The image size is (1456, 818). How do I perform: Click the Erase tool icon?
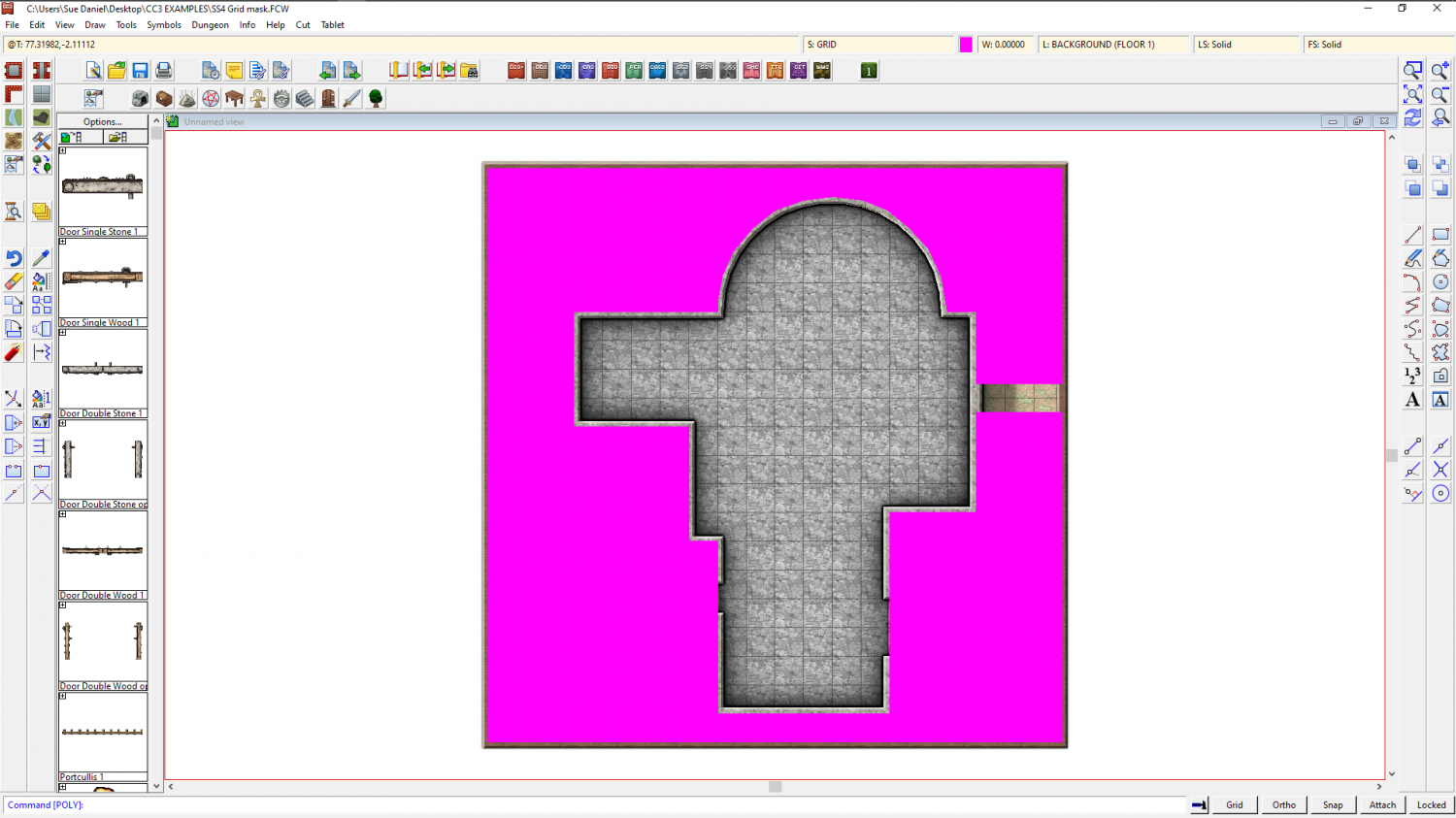(14, 281)
